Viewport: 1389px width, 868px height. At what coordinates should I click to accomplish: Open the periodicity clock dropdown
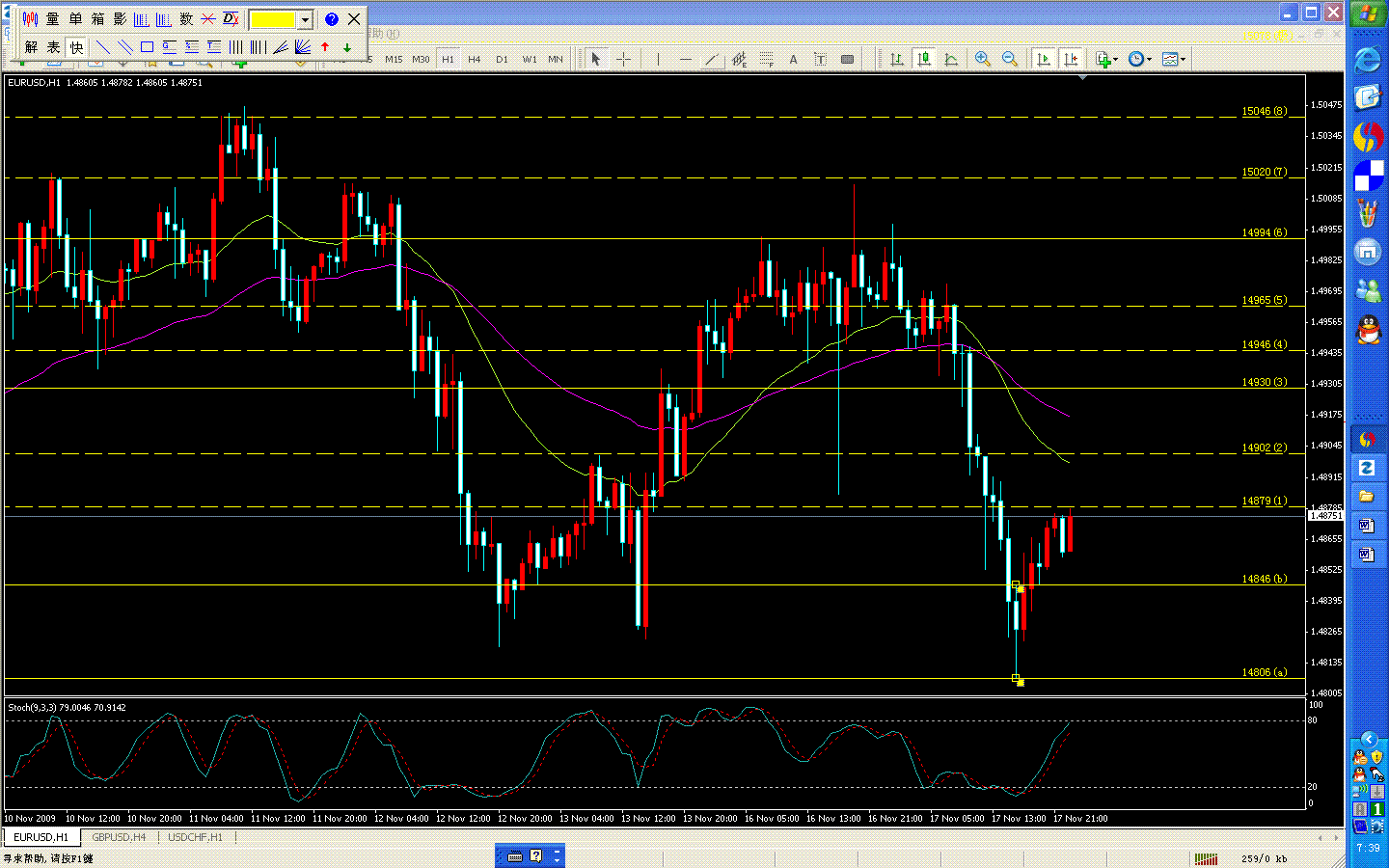[1140, 59]
